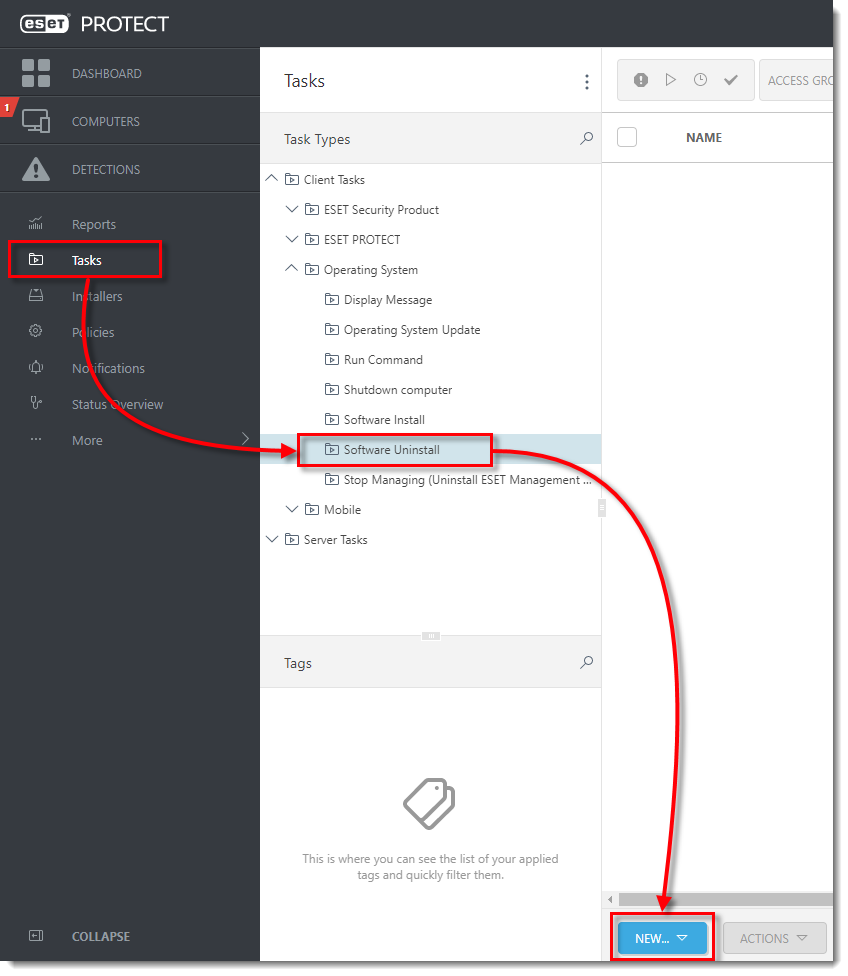Select the Software Uninstall task type
This screenshot has width=848, height=976.
(392, 449)
